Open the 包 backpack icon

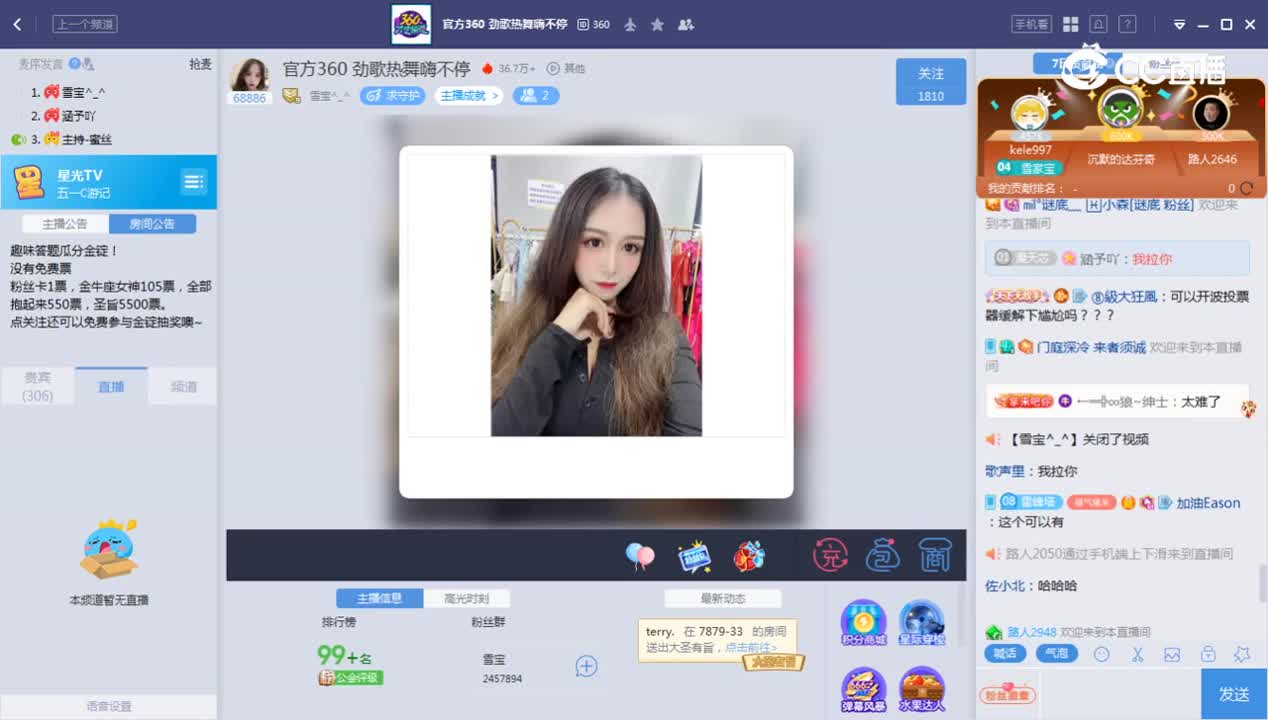[x=882, y=555]
